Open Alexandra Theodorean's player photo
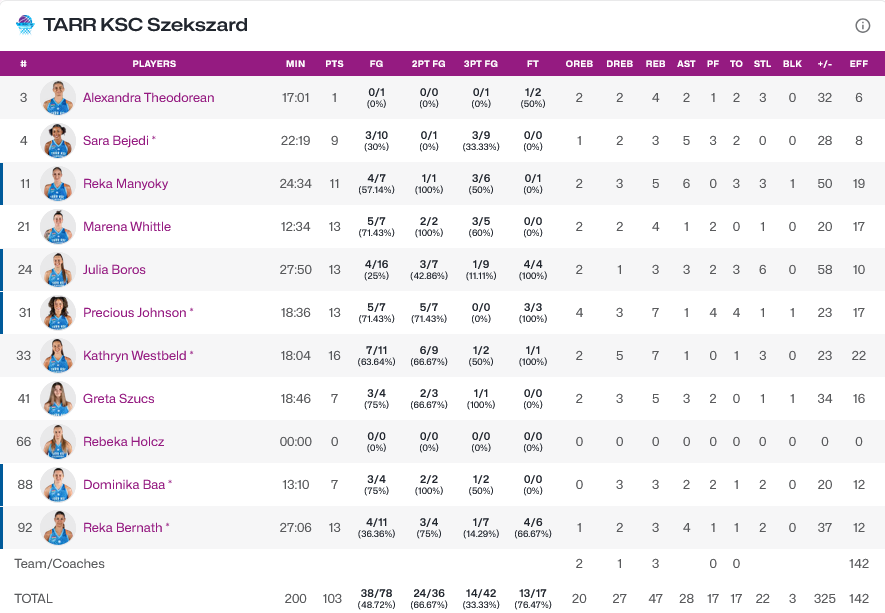The width and height of the screenshot is (885, 613). 58,98
